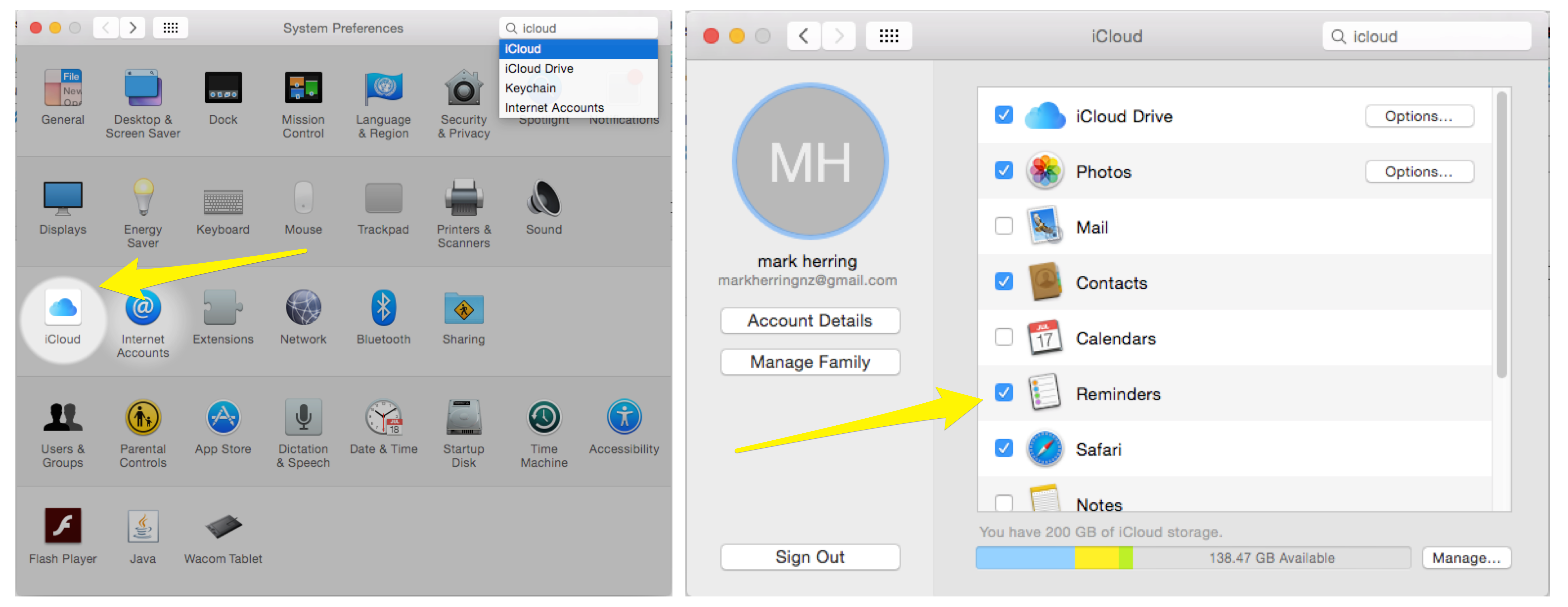The width and height of the screenshot is (1568, 607).
Task: Click the iCloud services list scrollbar
Action: coord(1502,234)
